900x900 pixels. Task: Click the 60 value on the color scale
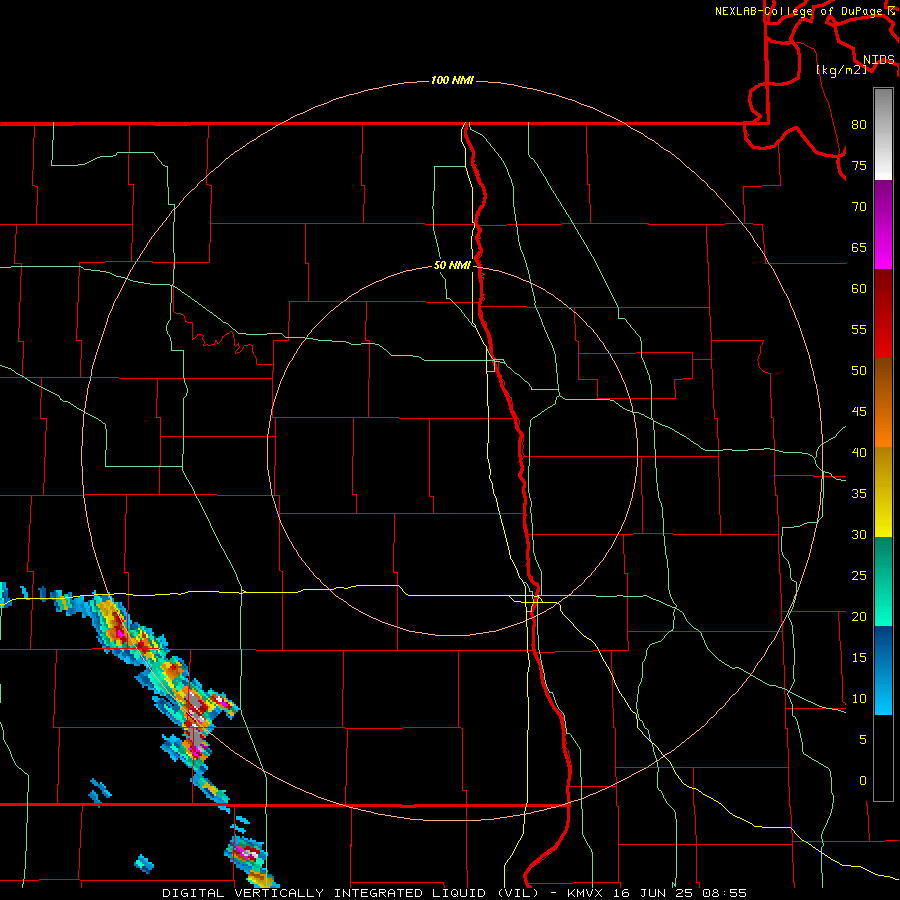859,289
